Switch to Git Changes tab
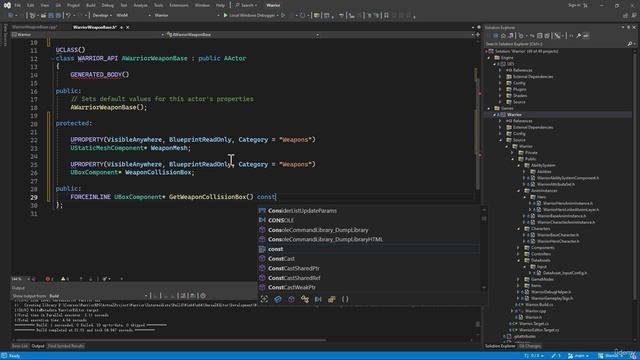Viewport: 640px width, 360px height. pos(530,346)
